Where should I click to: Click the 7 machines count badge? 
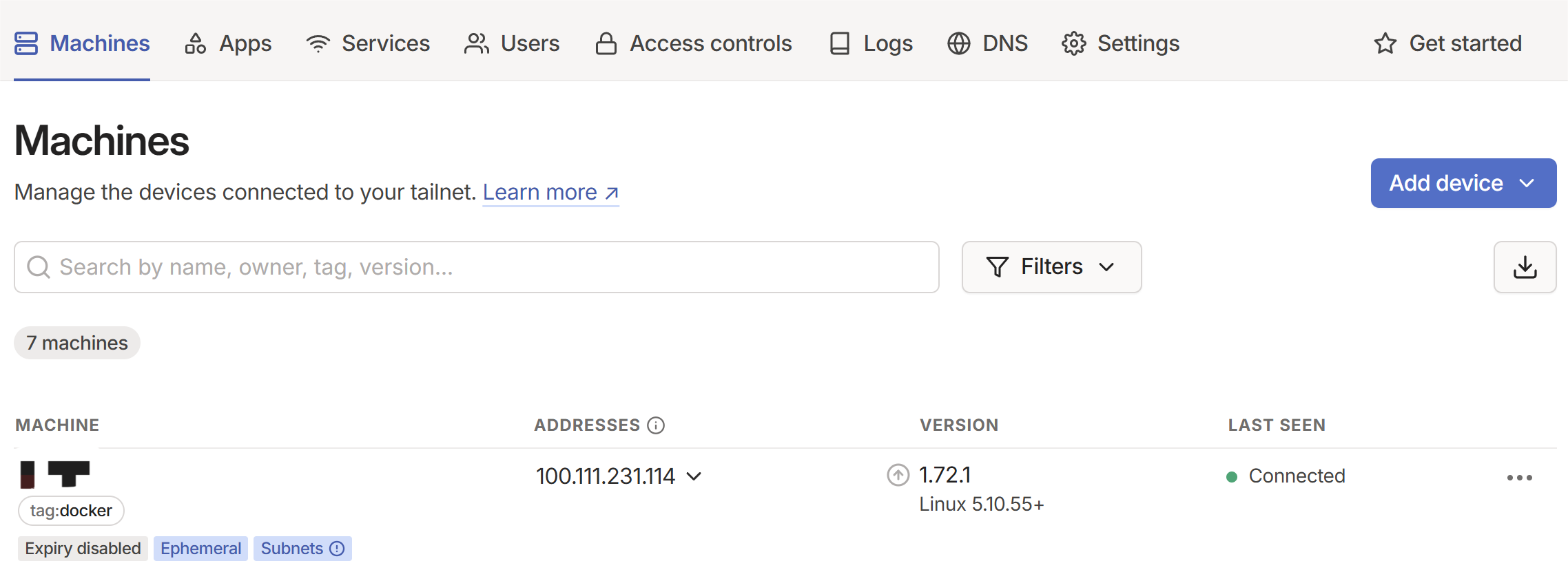77,343
